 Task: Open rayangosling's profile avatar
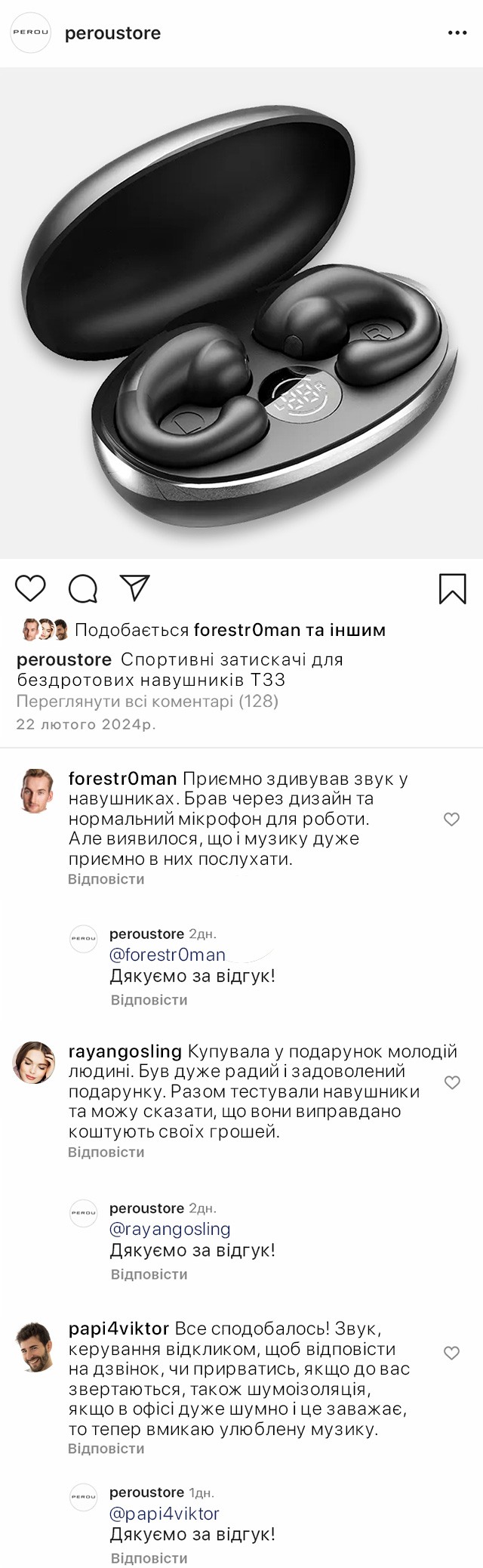[x=35, y=1062]
